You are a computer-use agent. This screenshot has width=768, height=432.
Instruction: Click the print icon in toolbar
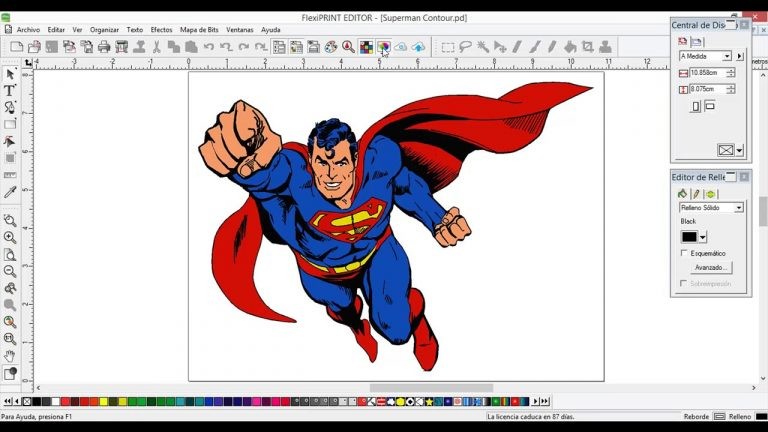pos(104,47)
